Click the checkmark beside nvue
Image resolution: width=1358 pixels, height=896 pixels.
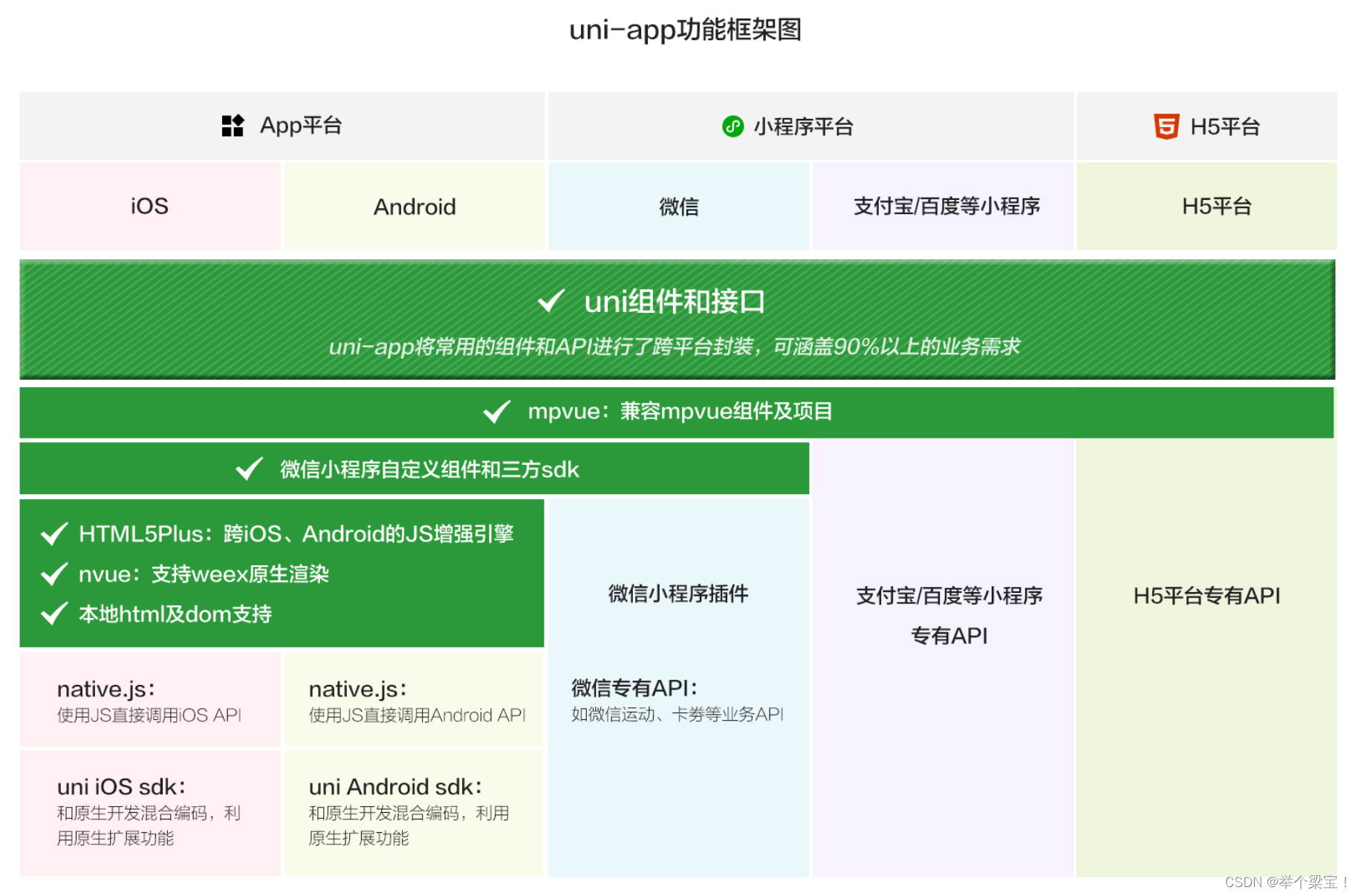(53, 574)
